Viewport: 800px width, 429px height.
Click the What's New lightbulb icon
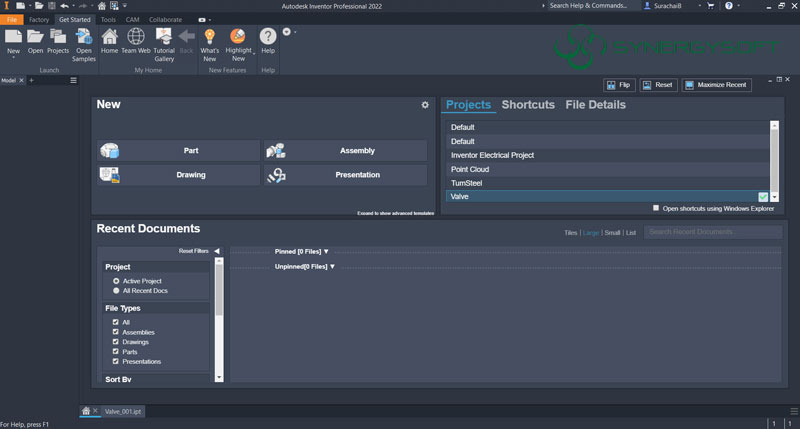(210, 37)
